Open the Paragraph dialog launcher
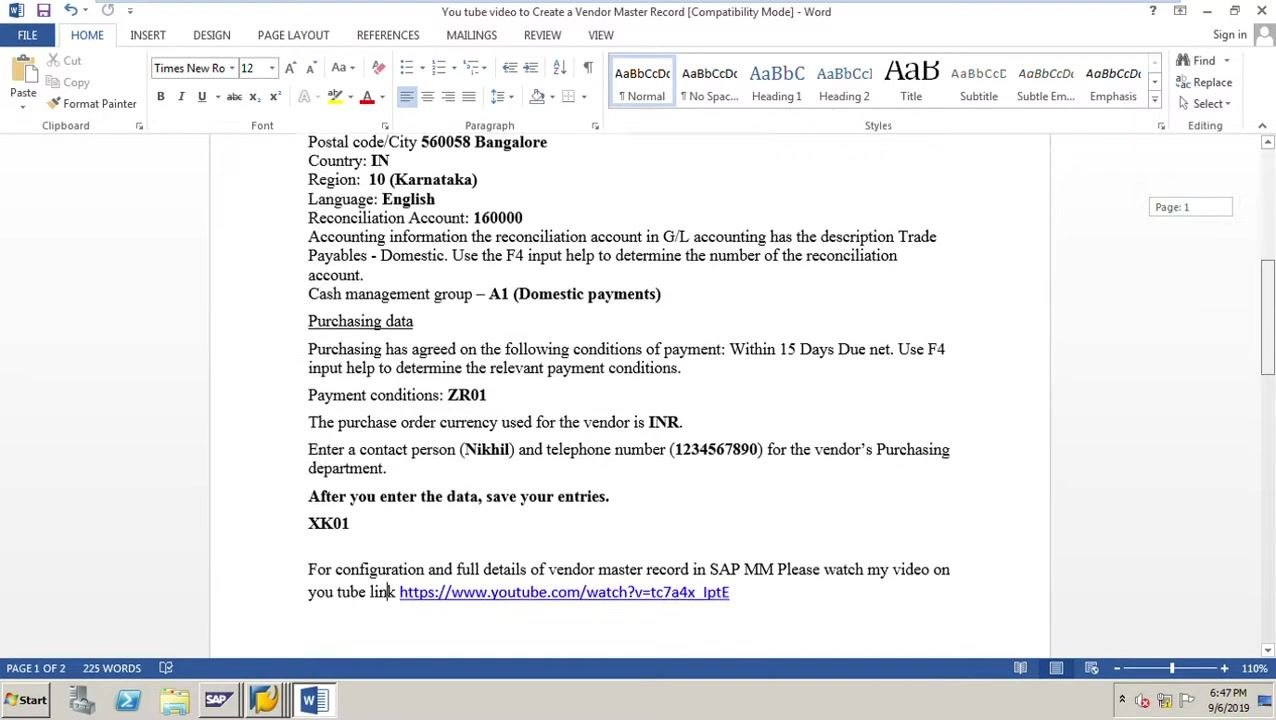 (x=595, y=126)
